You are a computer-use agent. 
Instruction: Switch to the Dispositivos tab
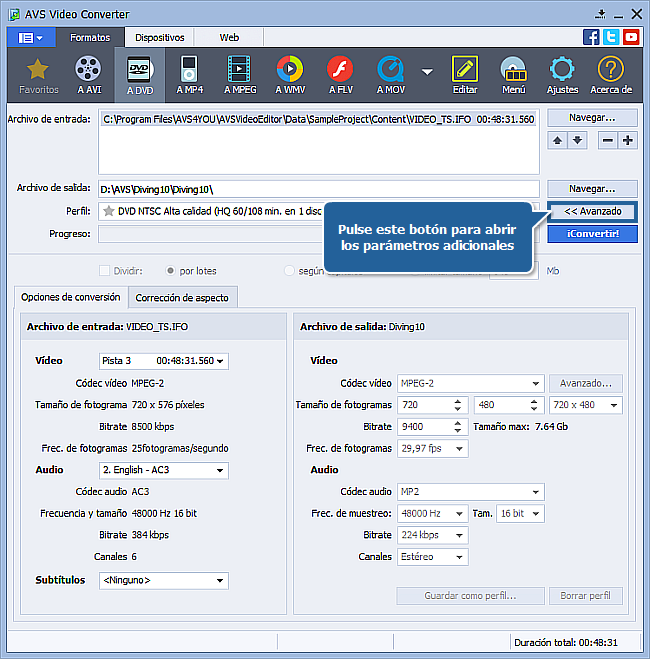tap(160, 37)
